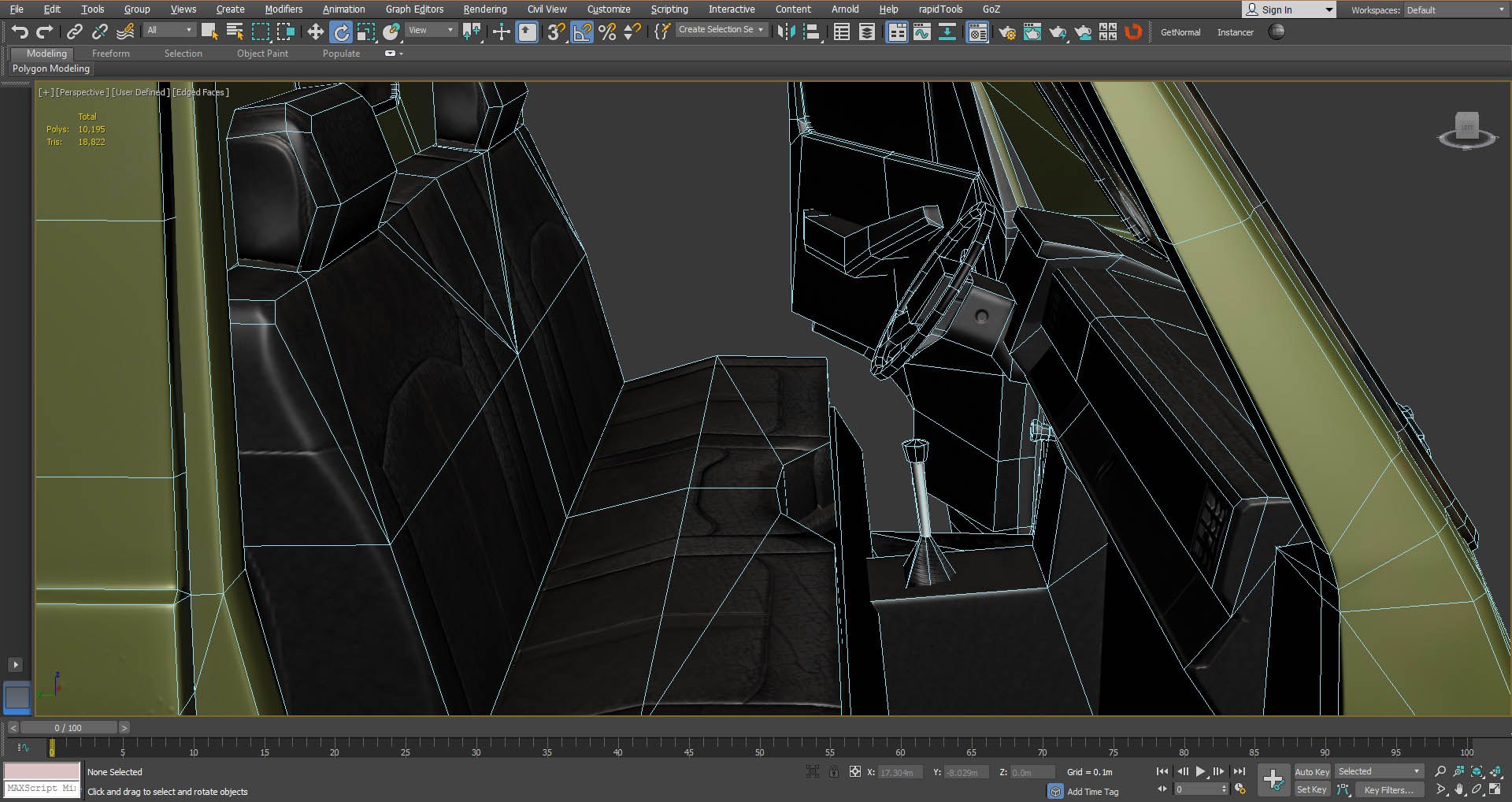Expand the Create Selection Set dropdown
This screenshot has width=1512, height=802.
pyautogui.click(x=721, y=30)
